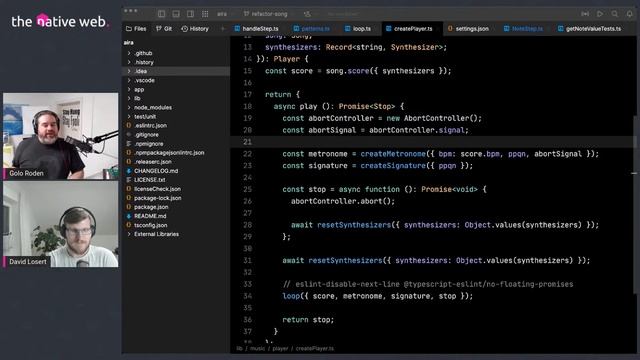Select the aira project root

(x=129, y=42)
